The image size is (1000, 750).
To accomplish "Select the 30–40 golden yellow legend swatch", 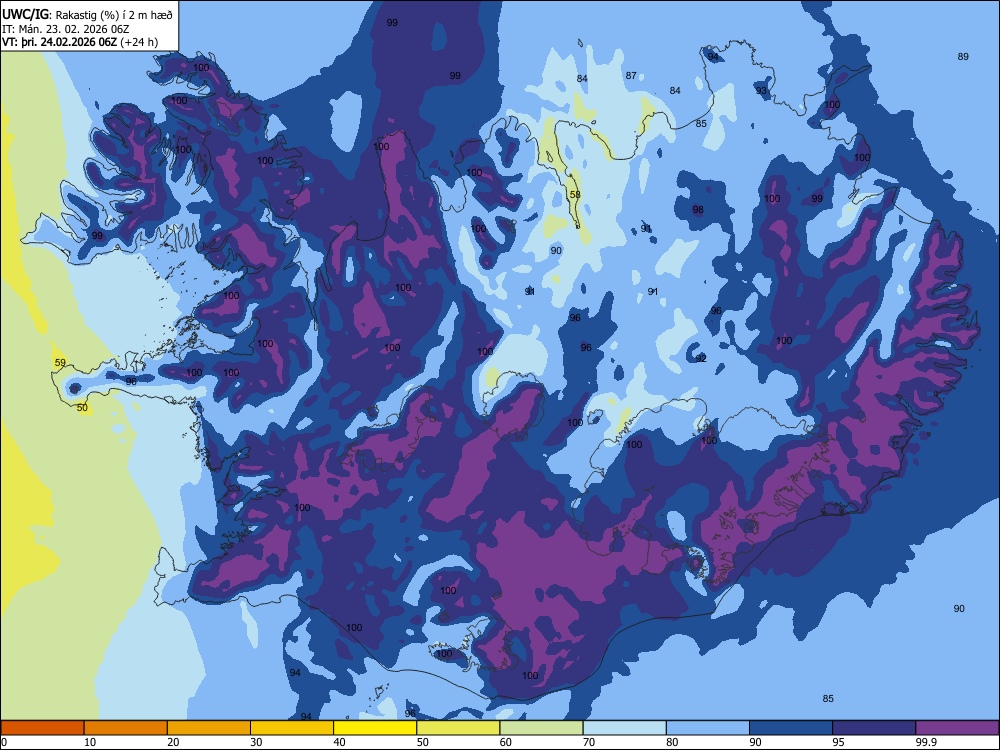I will point(292,728).
